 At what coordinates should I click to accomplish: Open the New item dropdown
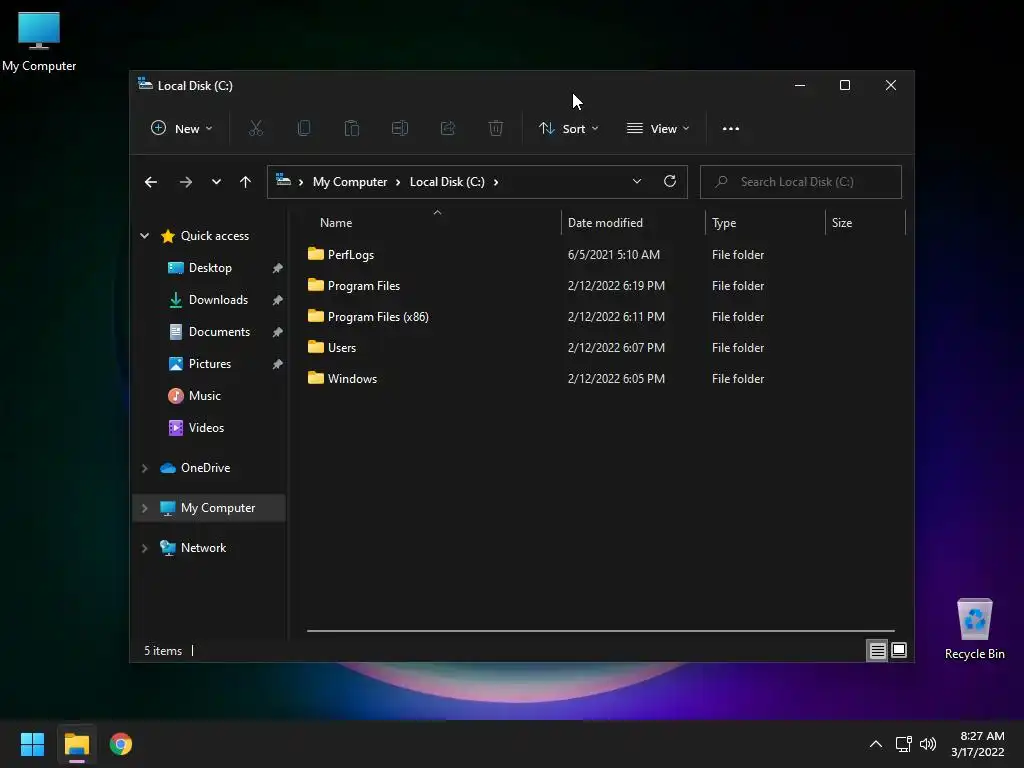coord(182,129)
